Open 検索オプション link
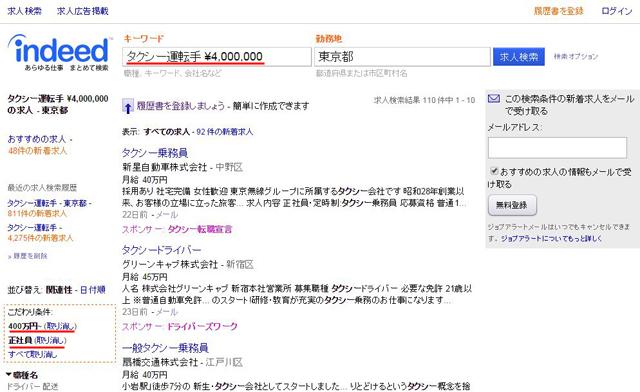The height and width of the screenshot is (392, 640). pyautogui.click(x=576, y=56)
